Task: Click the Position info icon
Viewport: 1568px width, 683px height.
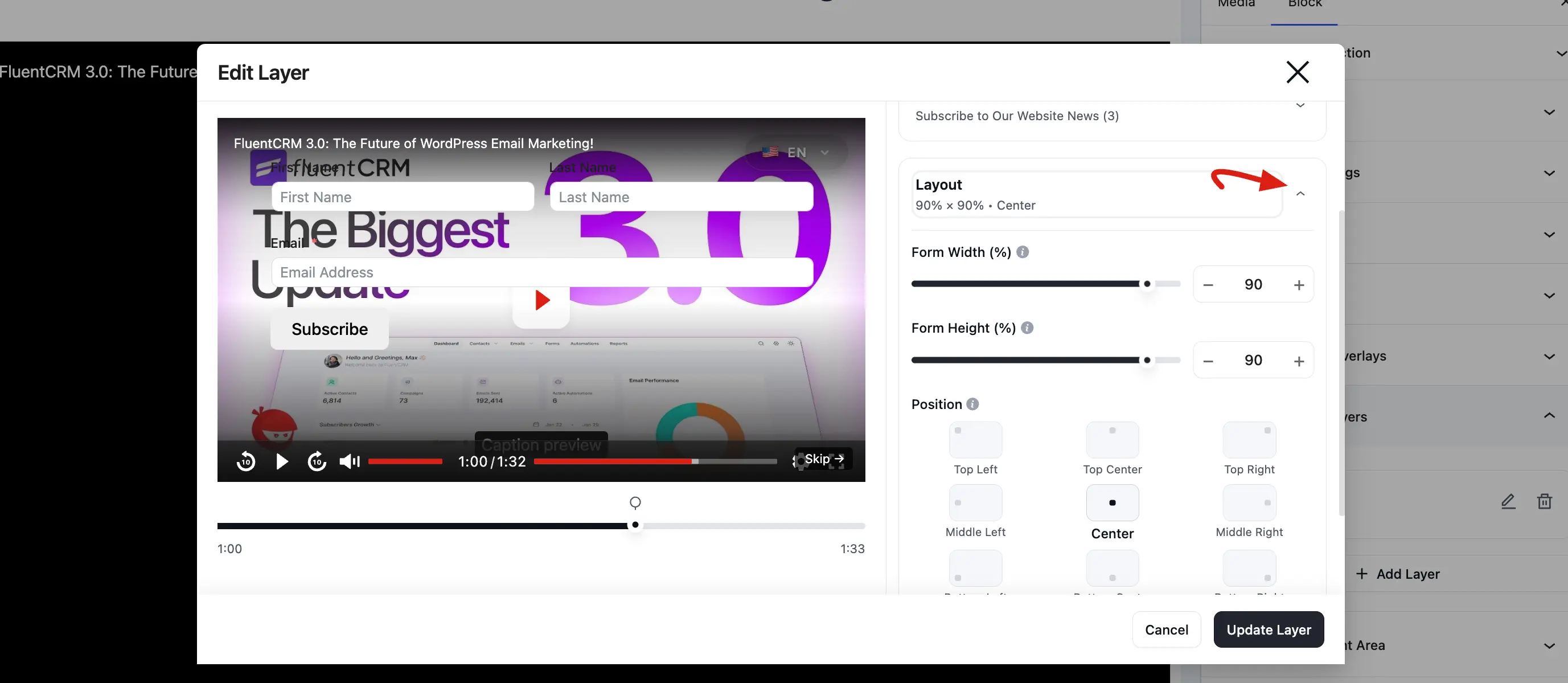Action: click(972, 404)
